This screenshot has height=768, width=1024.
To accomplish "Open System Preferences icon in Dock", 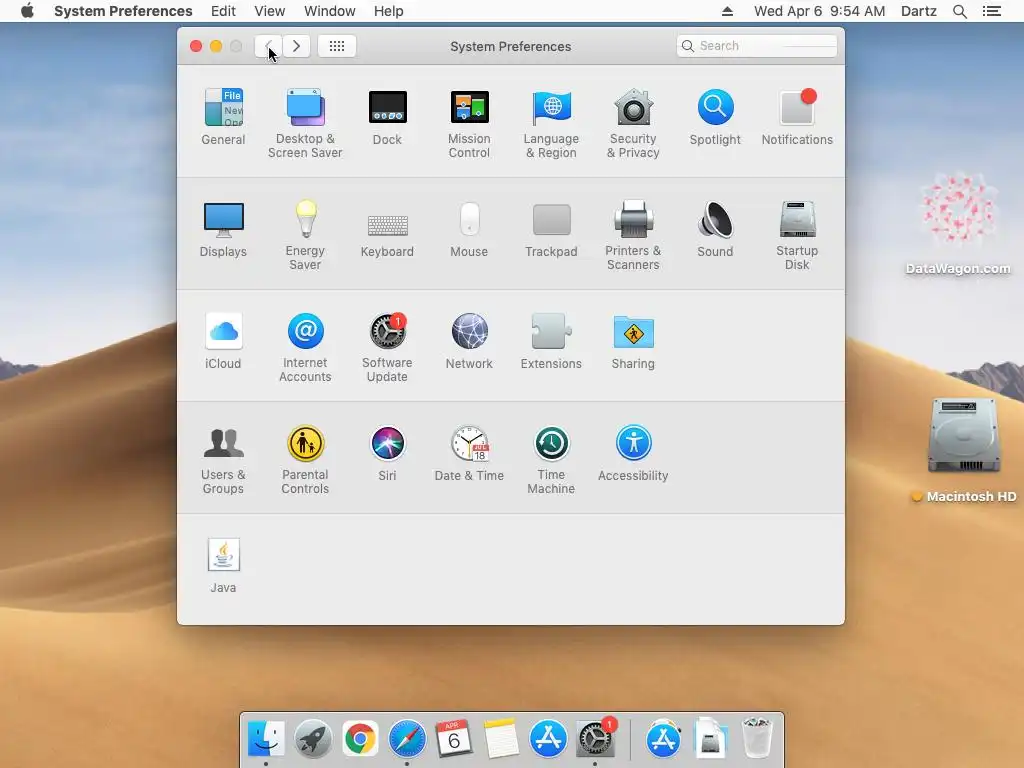I will click(595, 739).
